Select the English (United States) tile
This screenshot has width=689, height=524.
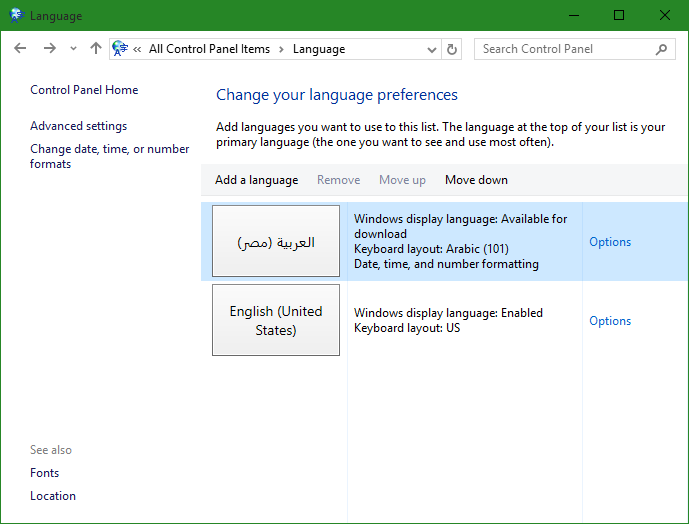point(276,320)
